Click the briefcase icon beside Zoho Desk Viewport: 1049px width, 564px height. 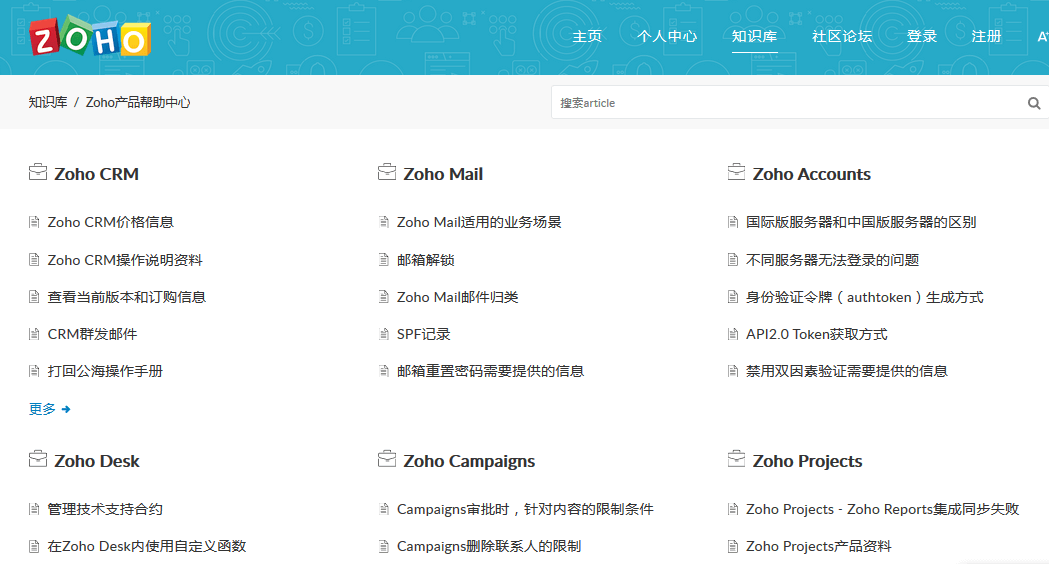[x=38, y=460]
